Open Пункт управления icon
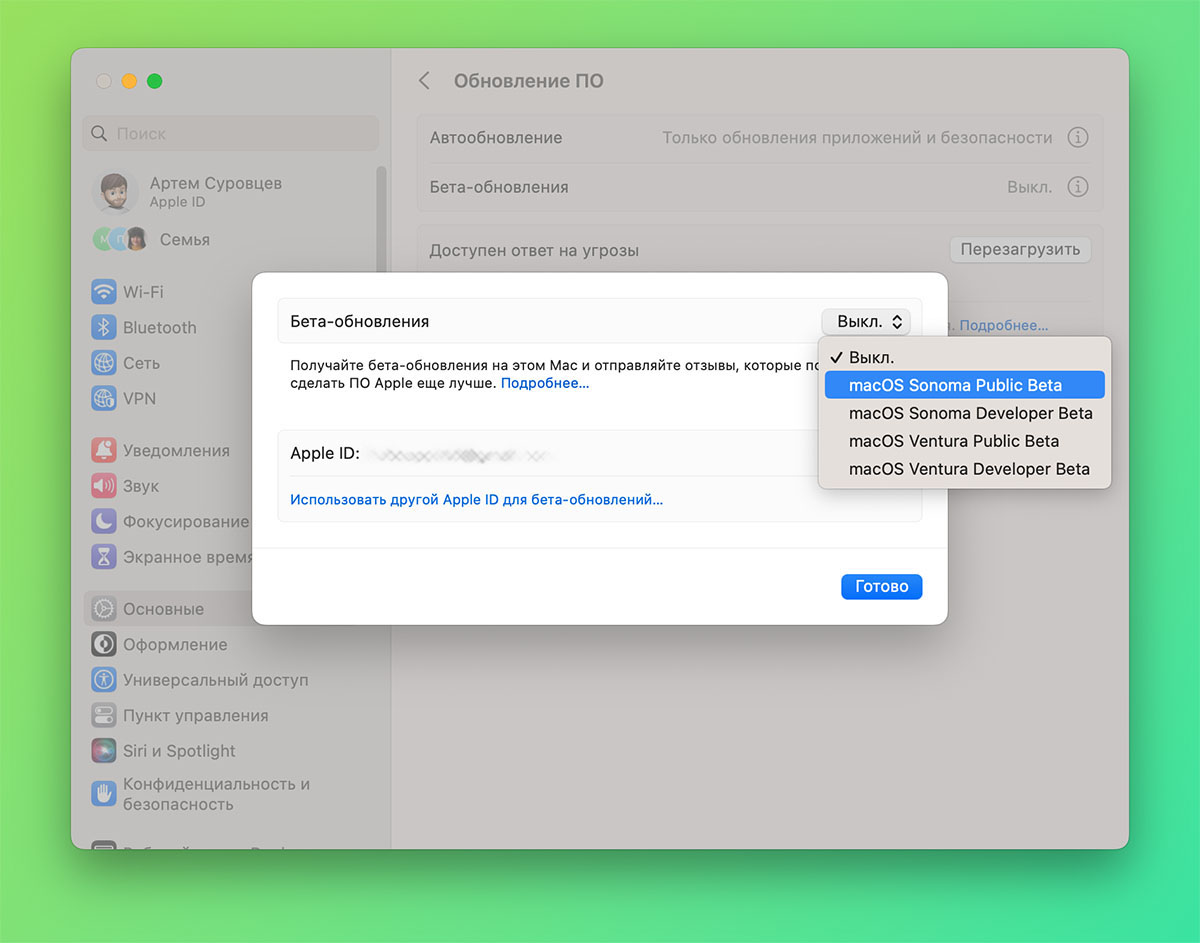Screen dimensions: 1200x943 tap(104, 715)
